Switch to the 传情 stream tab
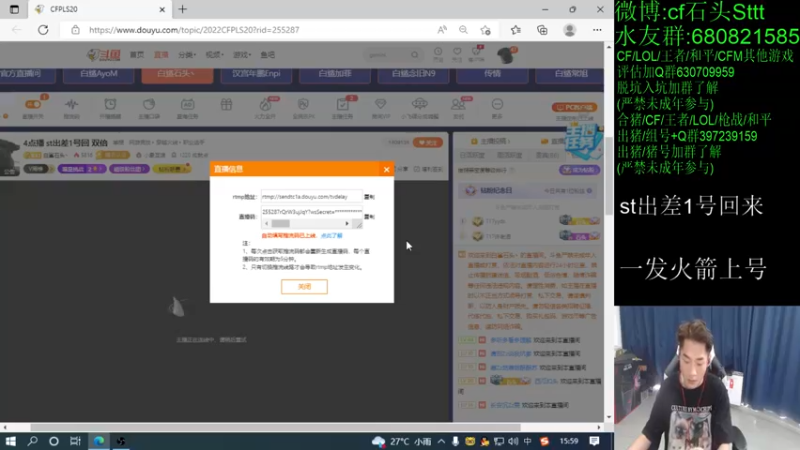 click(492, 74)
